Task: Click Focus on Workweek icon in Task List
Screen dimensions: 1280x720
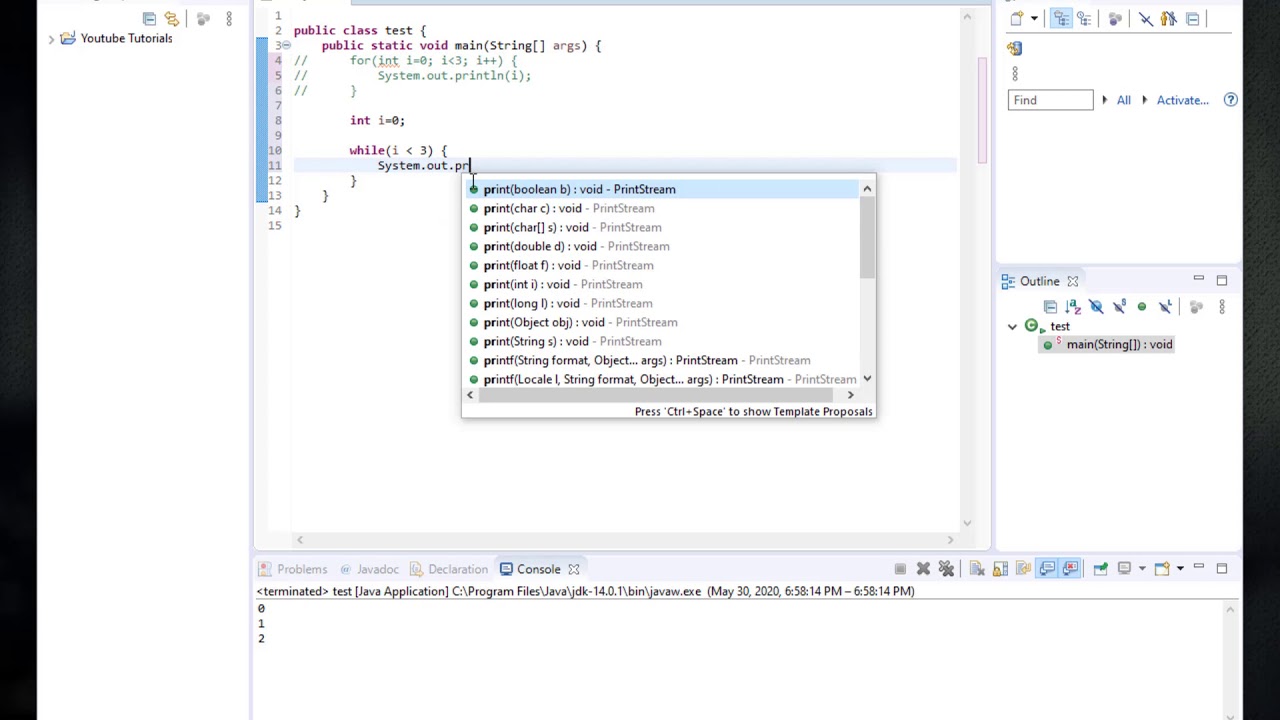Action: [x=1115, y=18]
